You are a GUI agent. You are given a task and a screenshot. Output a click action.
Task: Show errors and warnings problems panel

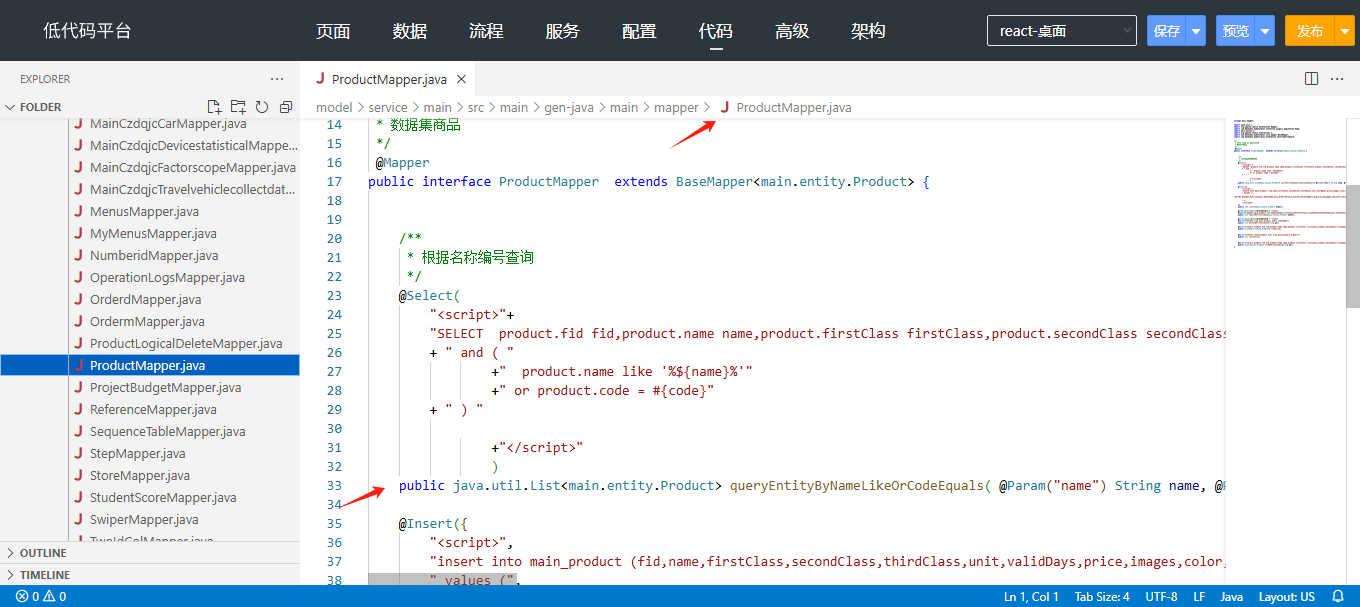41,597
